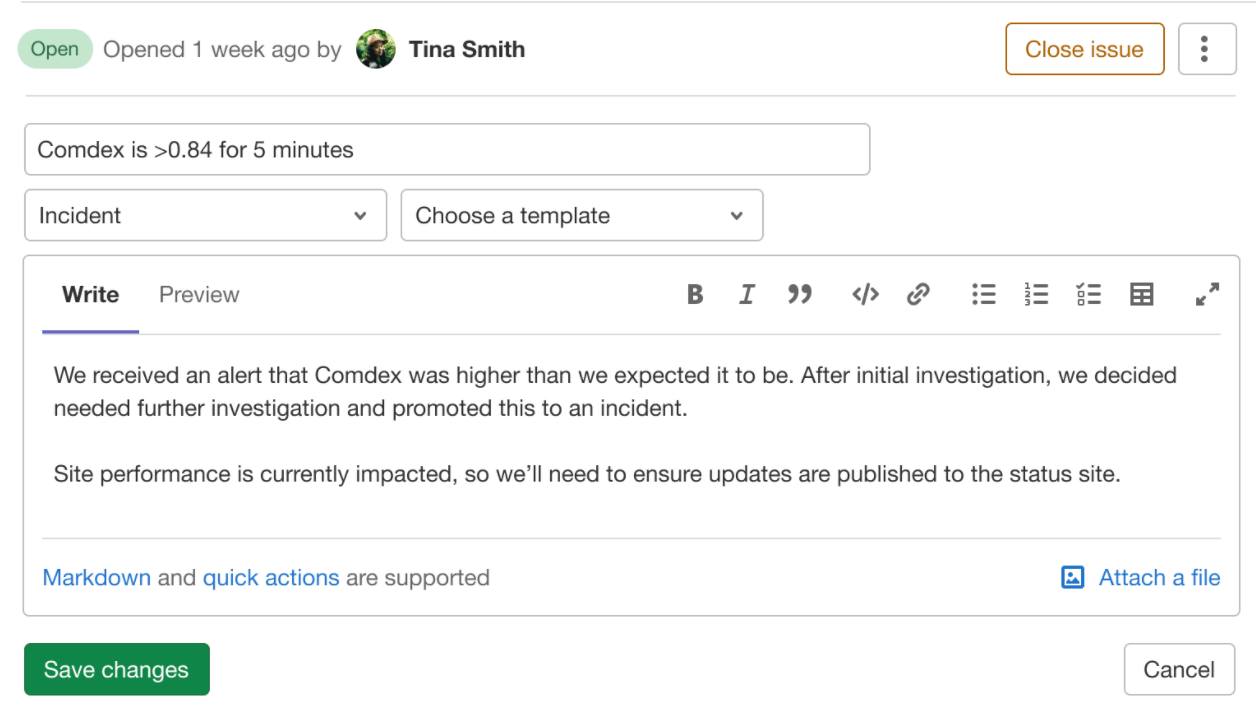Expand the editor to fullscreen
Viewport: 1256px width, 718px height.
point(1207,294)
